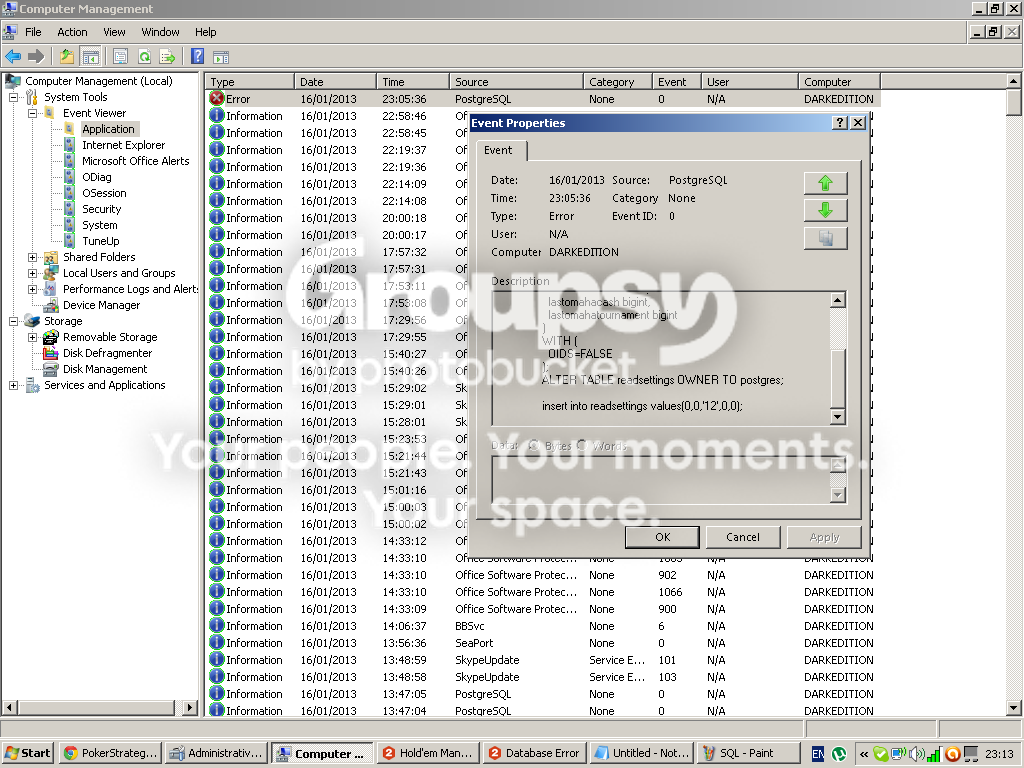
Task: Expand the Local Users and Groups node
Action: 32,273
